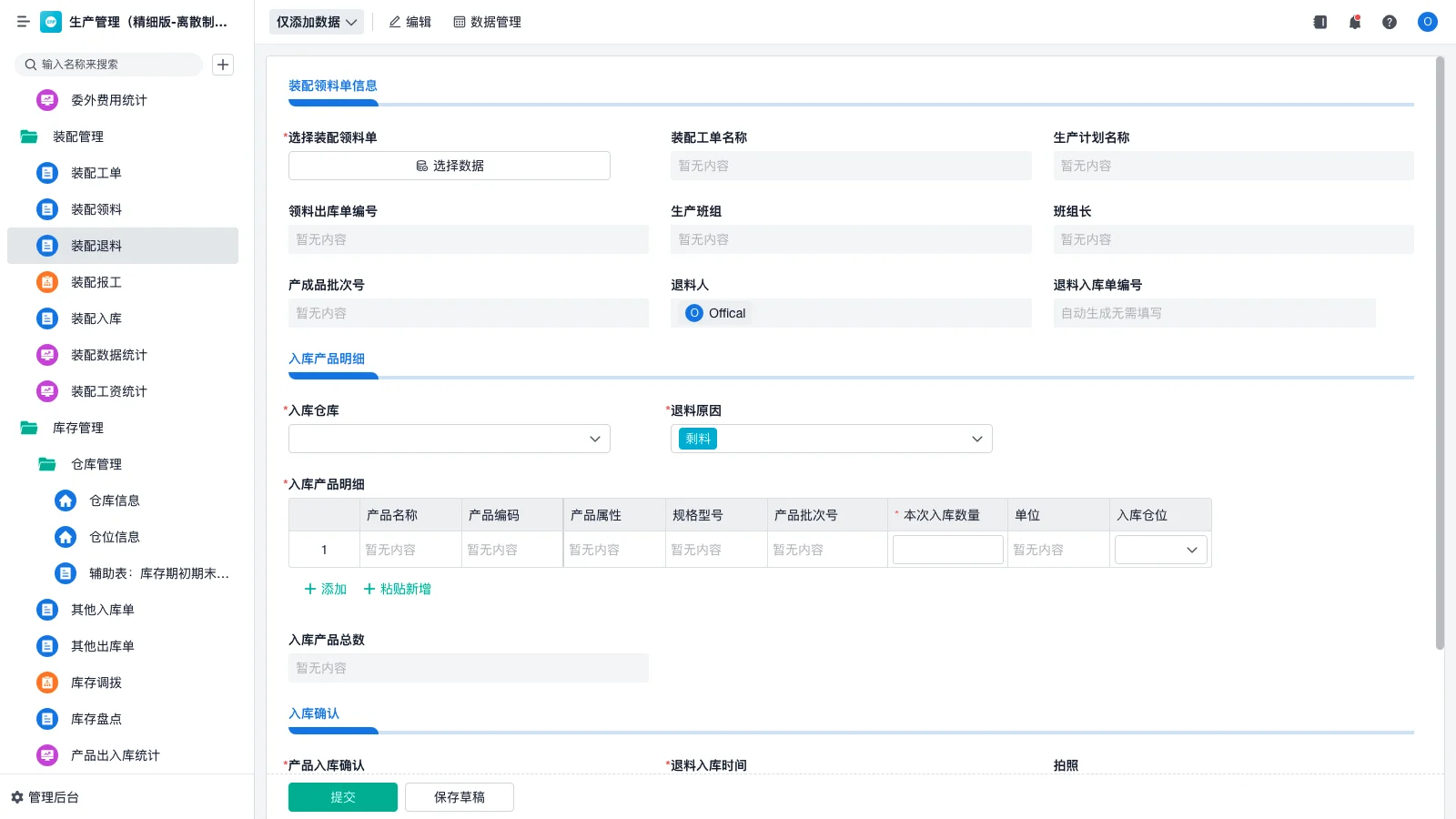Click the 提交 submit button

tap(342, 796)
